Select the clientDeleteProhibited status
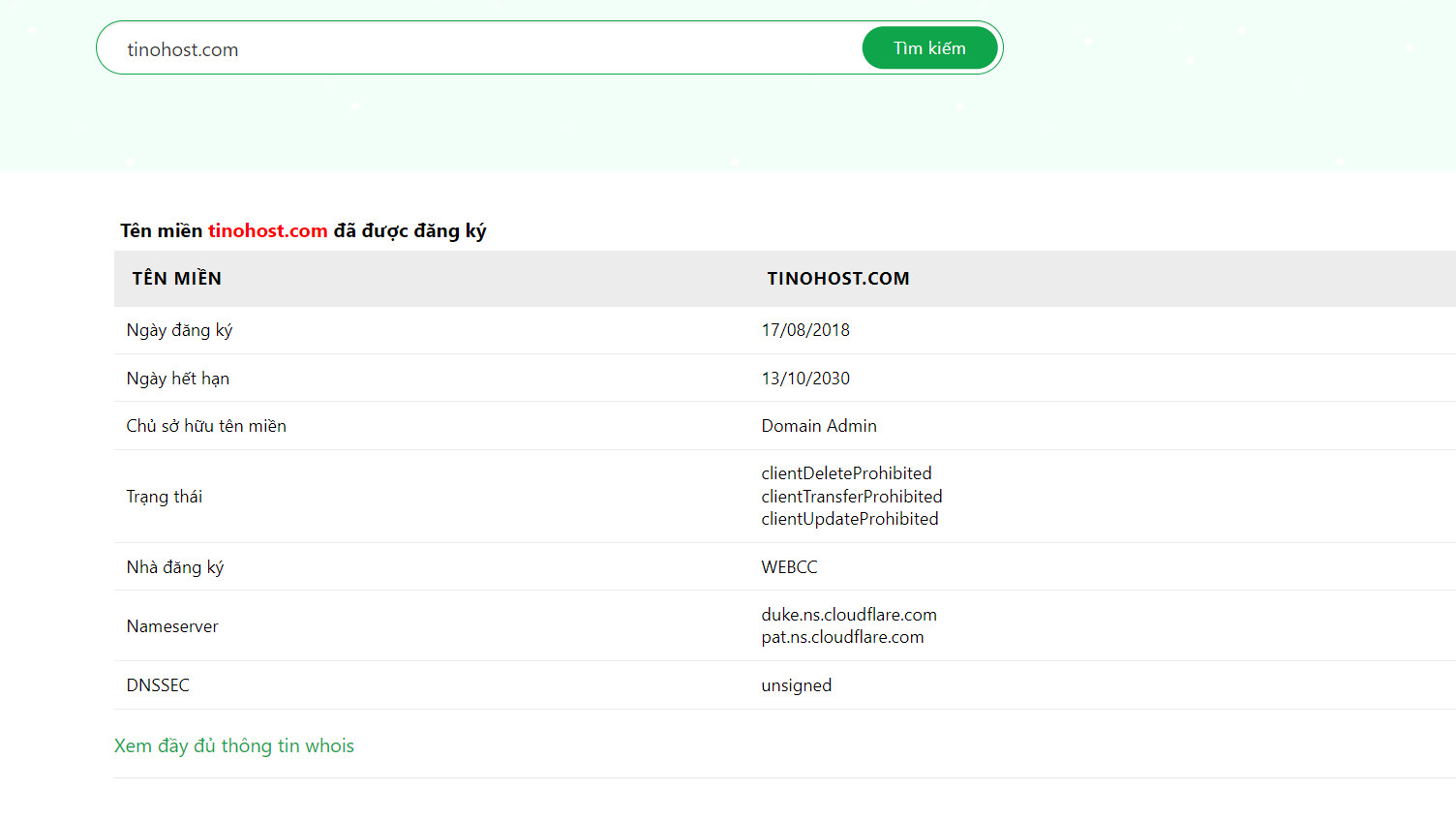 tap(846, 473)
